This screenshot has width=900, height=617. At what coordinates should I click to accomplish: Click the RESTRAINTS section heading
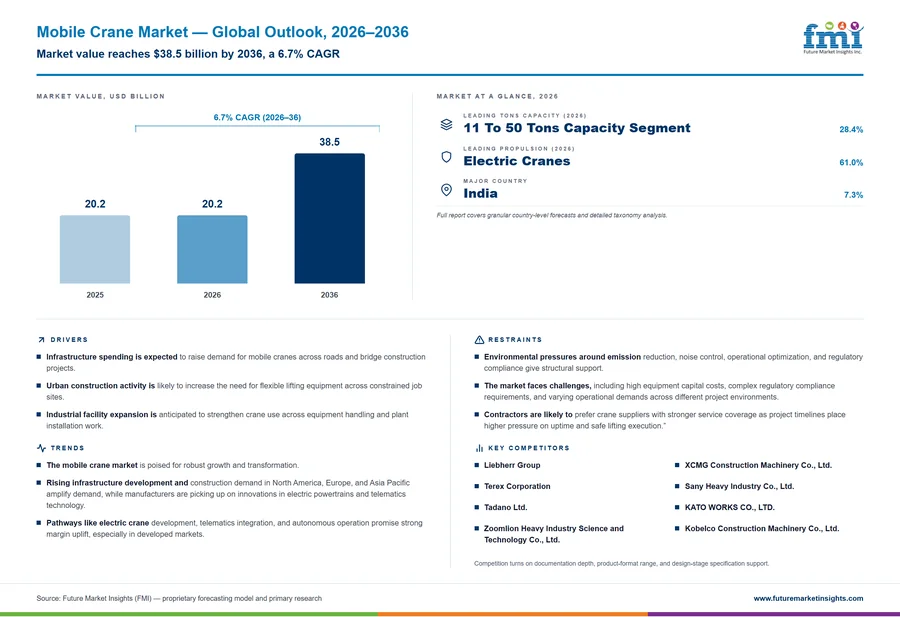515,340
